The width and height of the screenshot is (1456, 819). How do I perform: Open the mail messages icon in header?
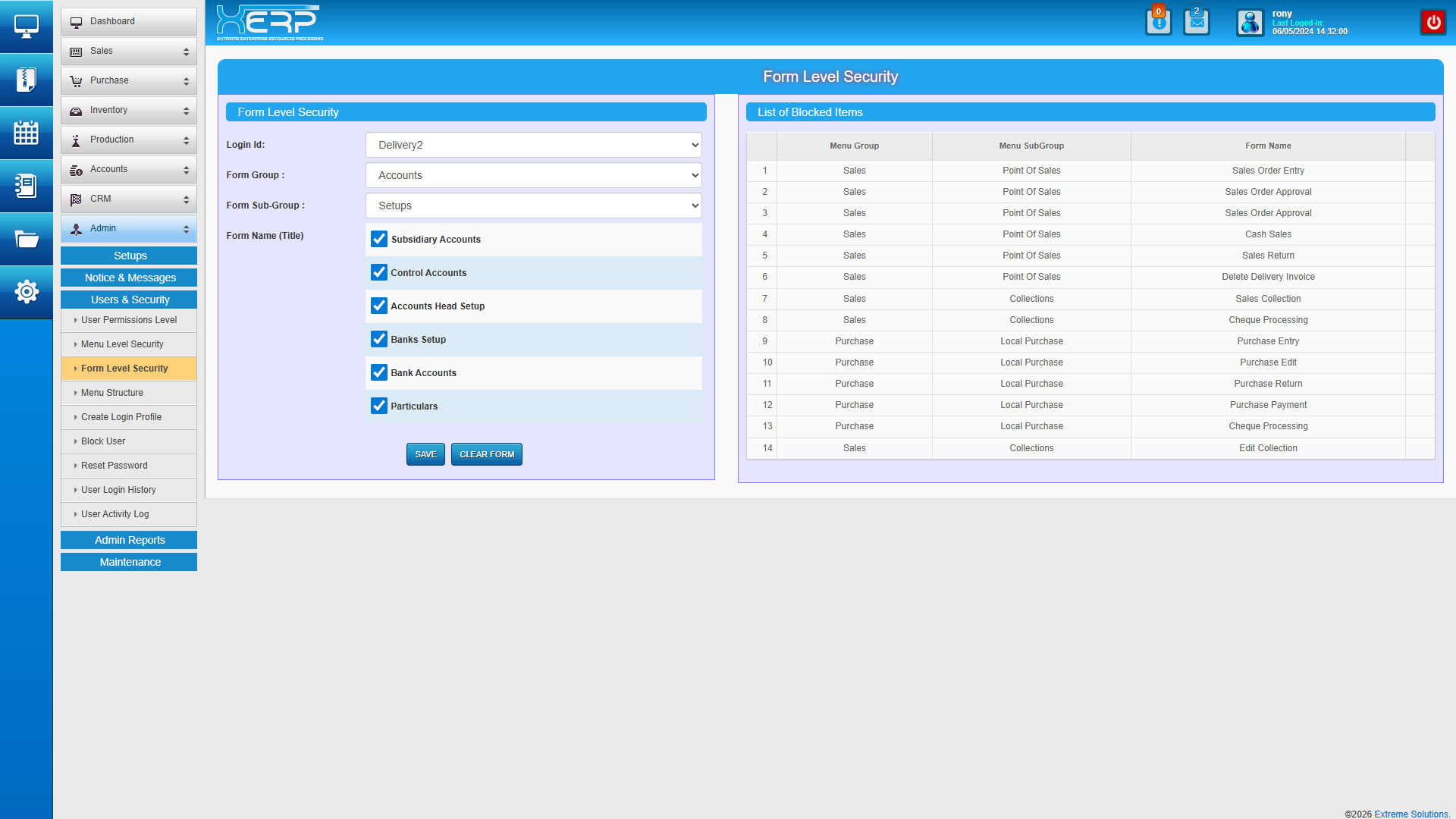1197,23
